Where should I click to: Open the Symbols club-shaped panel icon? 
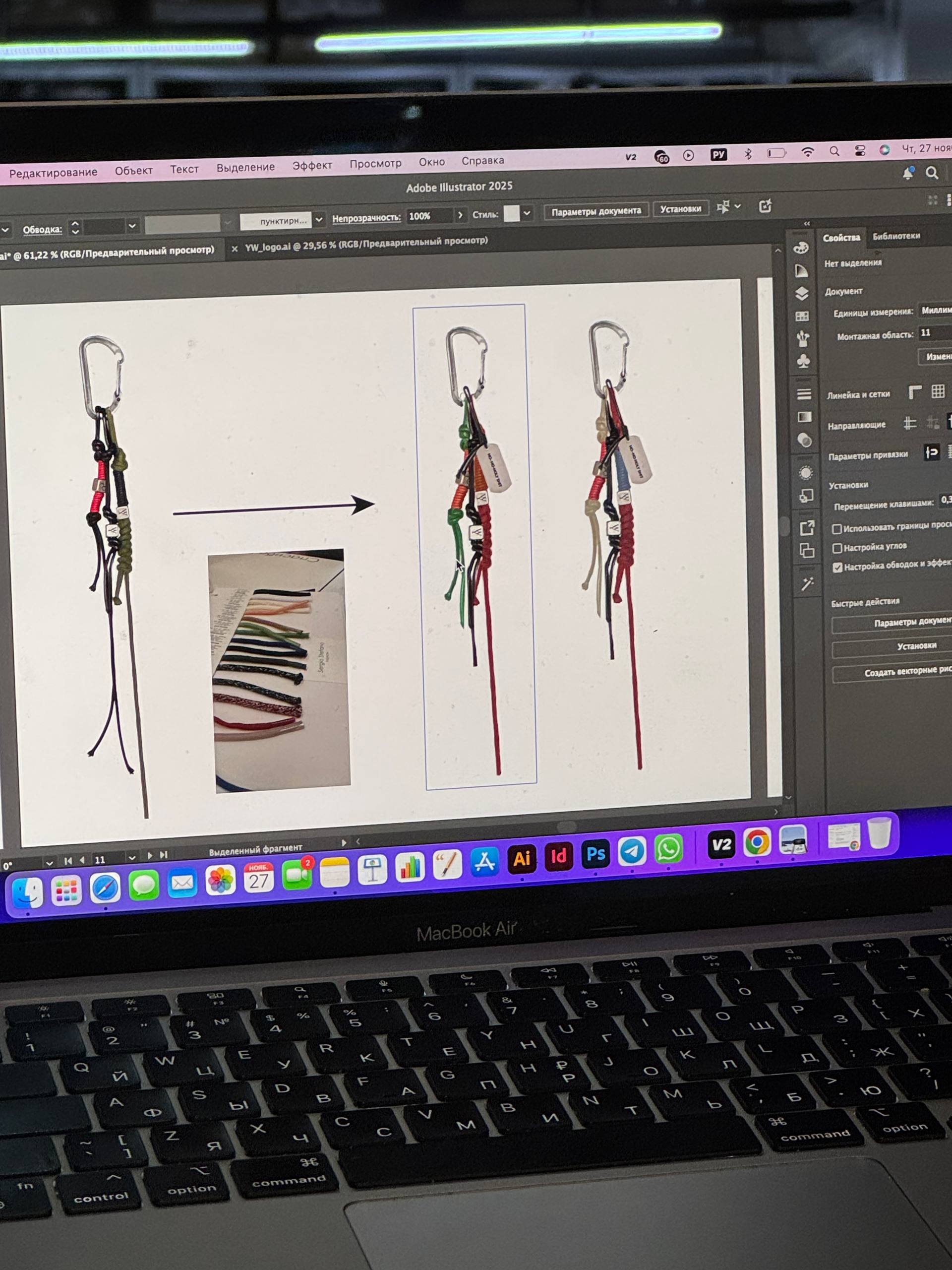803,361
